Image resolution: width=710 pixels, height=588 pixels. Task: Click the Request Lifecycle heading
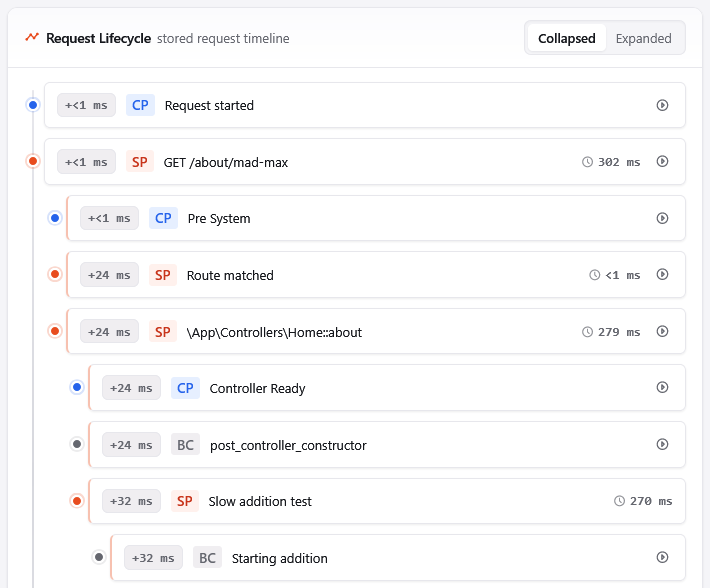click(x=98, y=38)
